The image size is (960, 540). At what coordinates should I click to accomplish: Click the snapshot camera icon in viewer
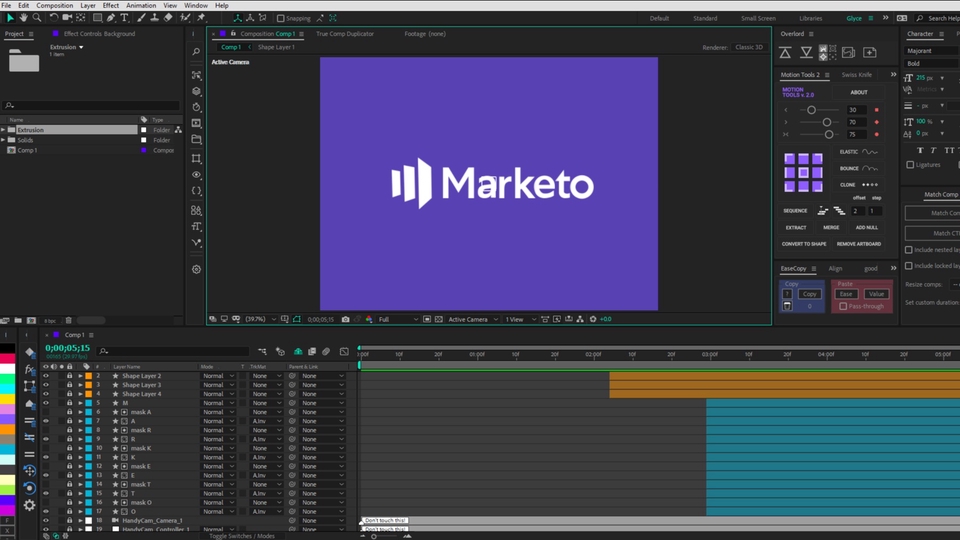pos(346,319)
